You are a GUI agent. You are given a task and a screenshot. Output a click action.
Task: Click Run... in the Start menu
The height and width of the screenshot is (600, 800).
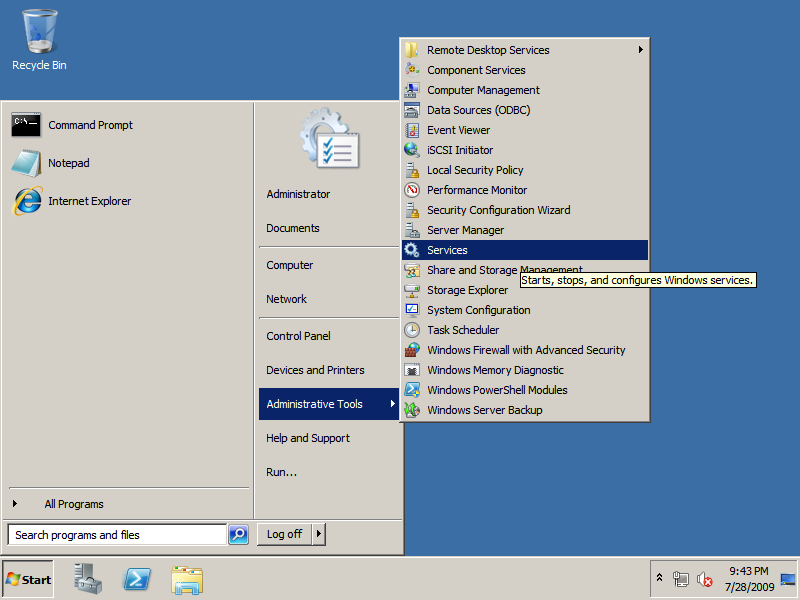tap(329, 472)
